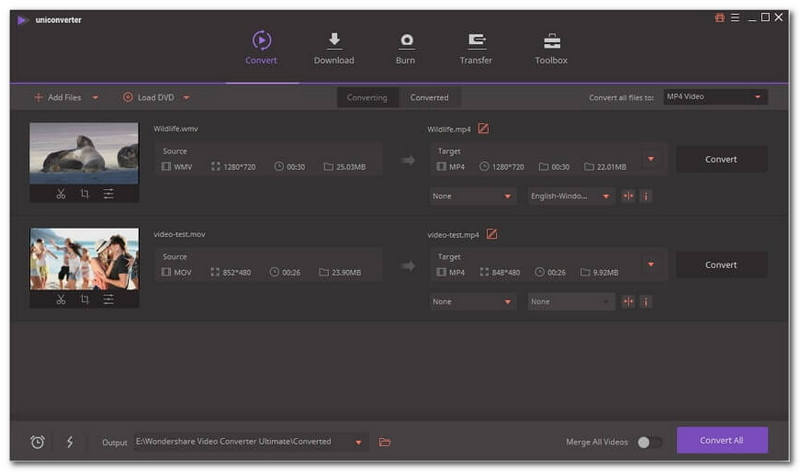This screenshot has height=472, width=800.
Task: Select the Converted tab
Action: point(429,97)
